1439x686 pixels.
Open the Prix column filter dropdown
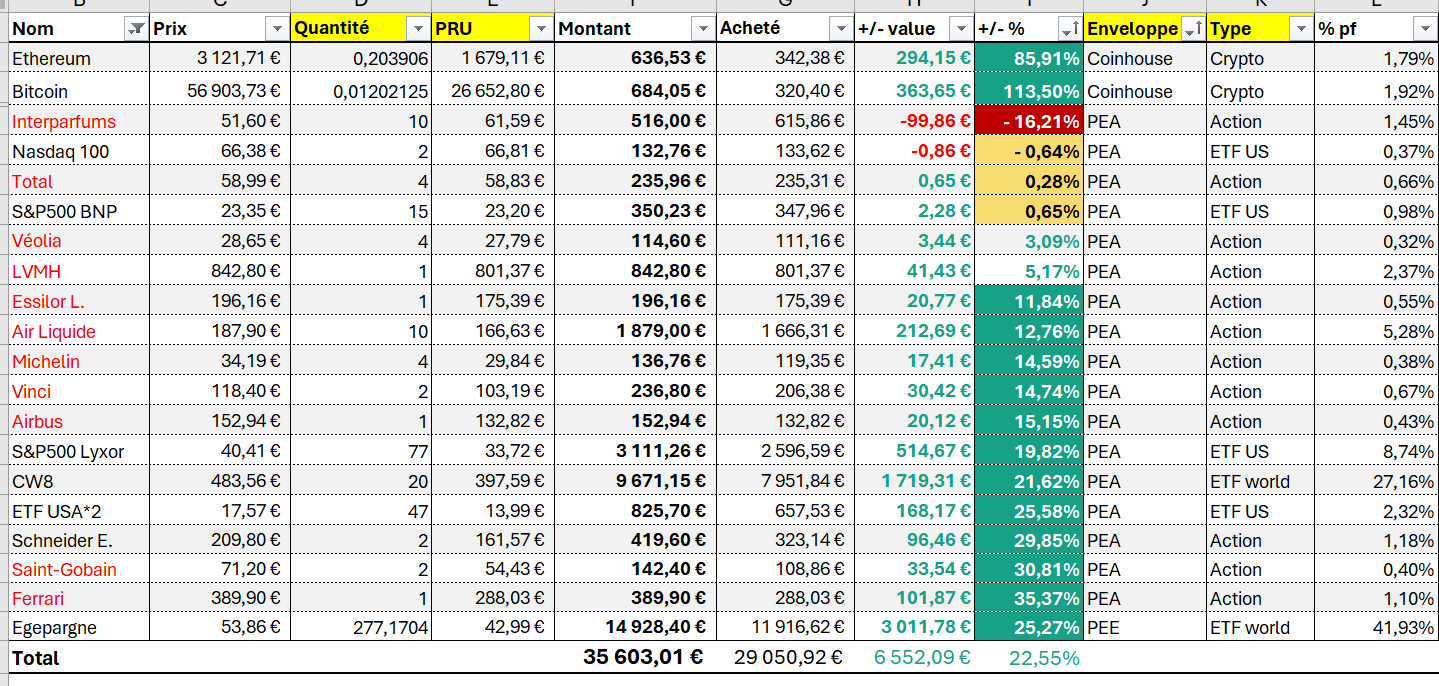coord(277,29)
